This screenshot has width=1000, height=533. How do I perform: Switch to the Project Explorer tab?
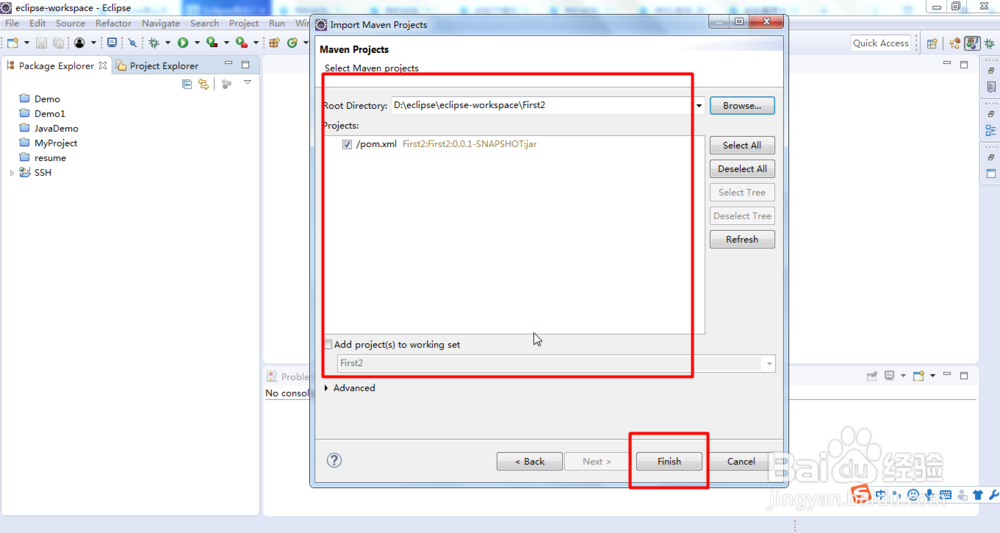coord(157,66)
